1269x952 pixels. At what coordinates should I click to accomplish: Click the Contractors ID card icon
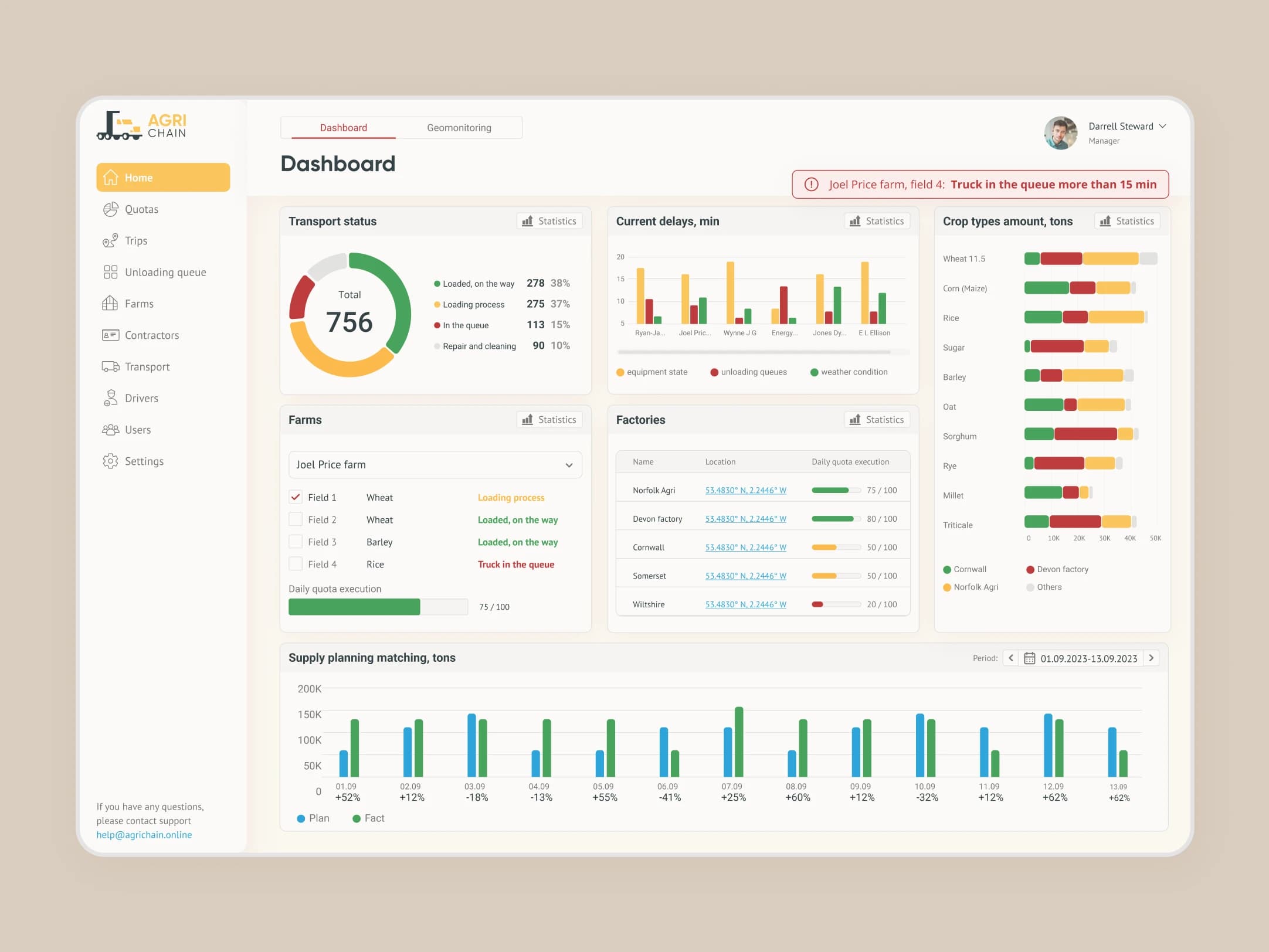pos(110,335)
